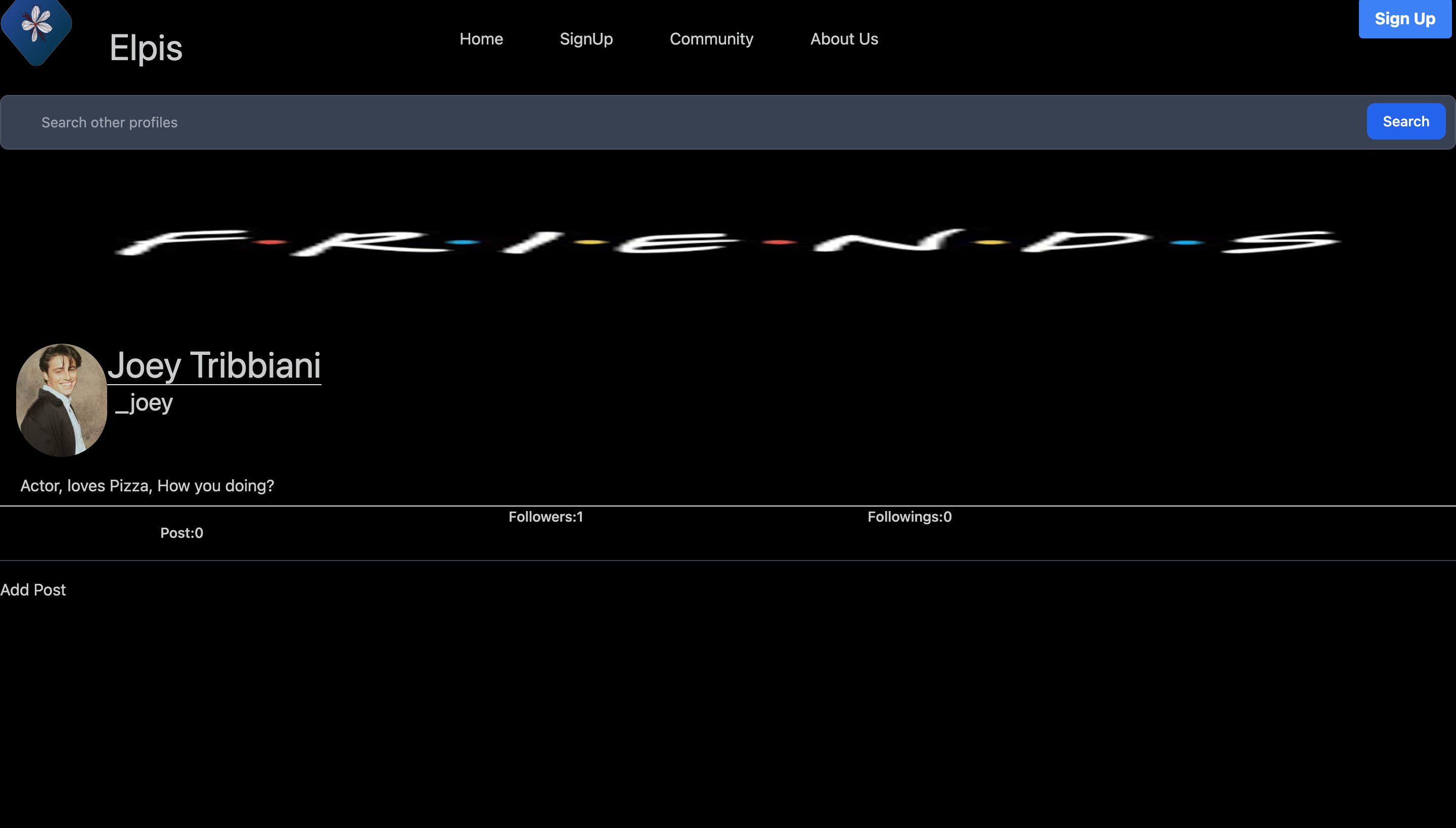Click the Add Post text link
The width and height of the screenshot is (1456, 828).
[33, 589]
